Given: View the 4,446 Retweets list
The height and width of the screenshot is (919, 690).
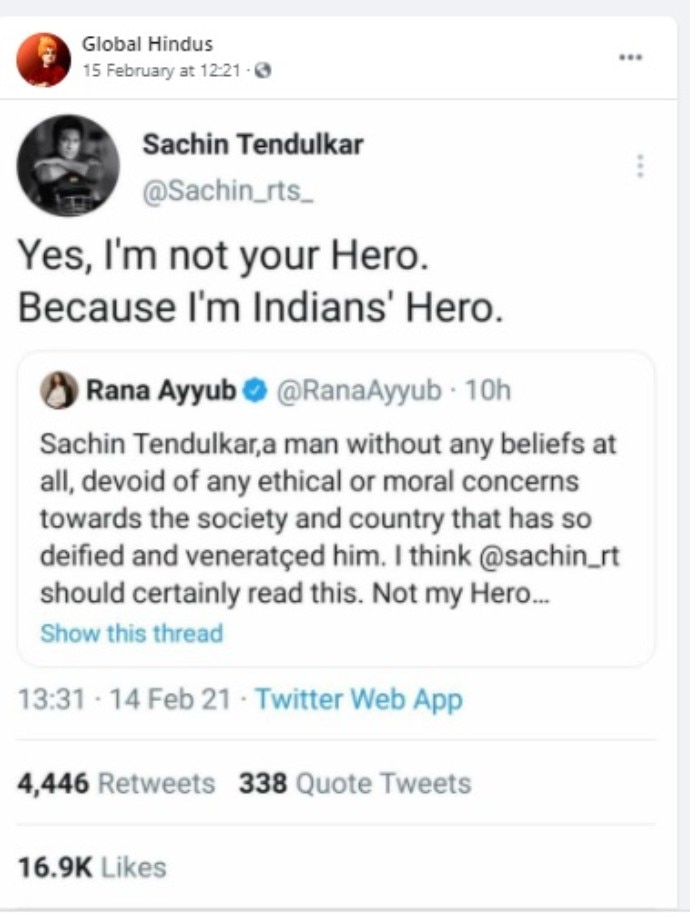Looking at the screenshot, I should point(116,784).
